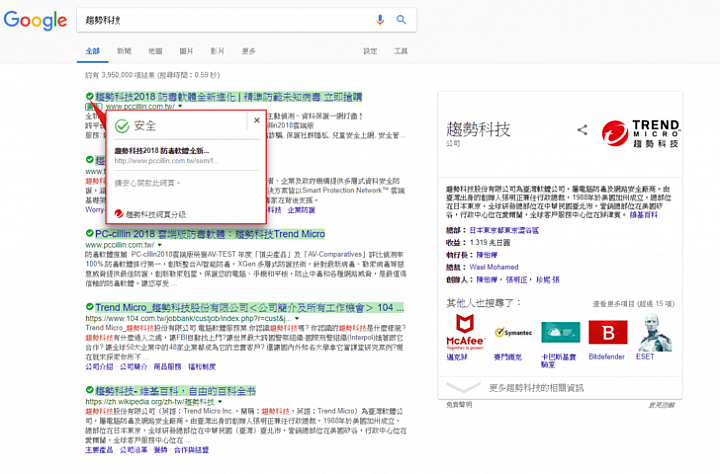Click safety icon beside Trend Micro 104 job result
Image resolution: width=720 pixels, height=474 pixels.
90,307
